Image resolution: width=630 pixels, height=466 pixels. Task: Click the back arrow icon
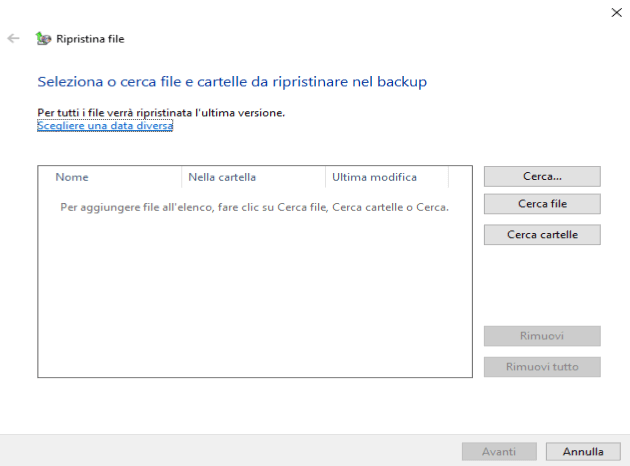(13, 38)
